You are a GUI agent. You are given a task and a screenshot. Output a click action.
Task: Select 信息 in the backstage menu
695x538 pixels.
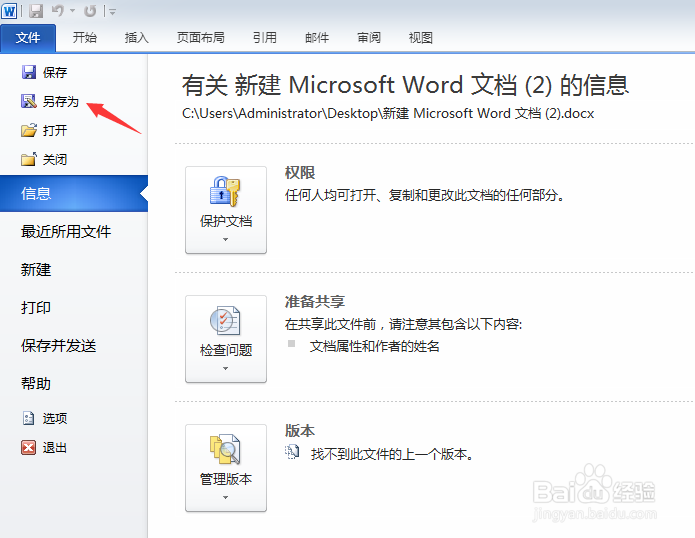point(74,194)
